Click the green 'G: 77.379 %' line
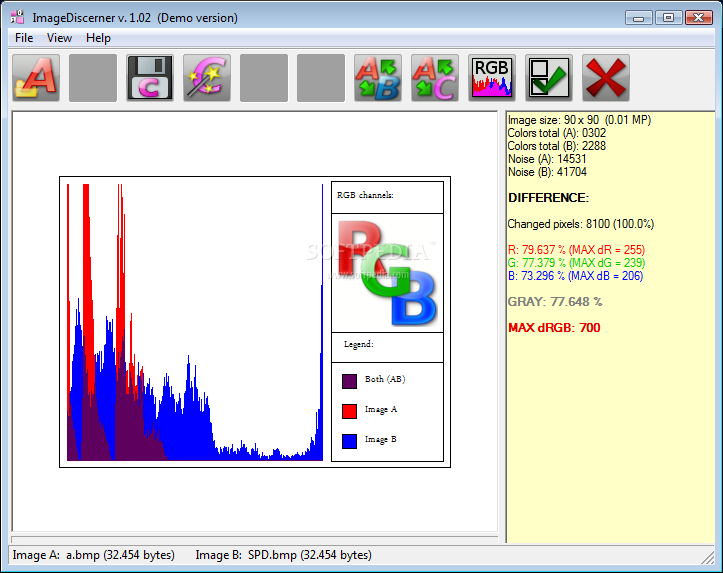Image resolution: width=723 pixels, height=573 pixels. 576,263
